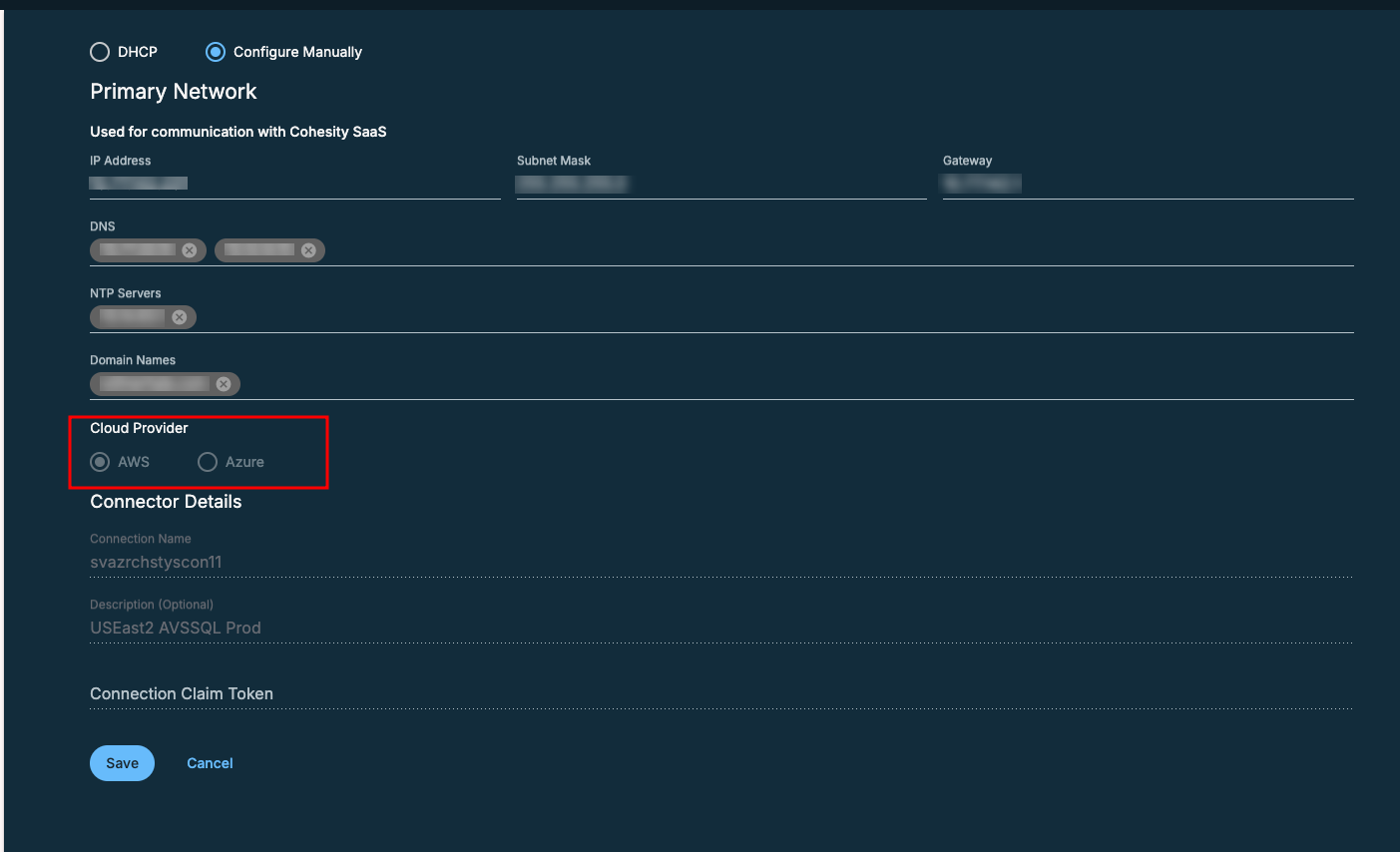
Task: Select Azure as cloud provider
Action: (x=208, y=462)
